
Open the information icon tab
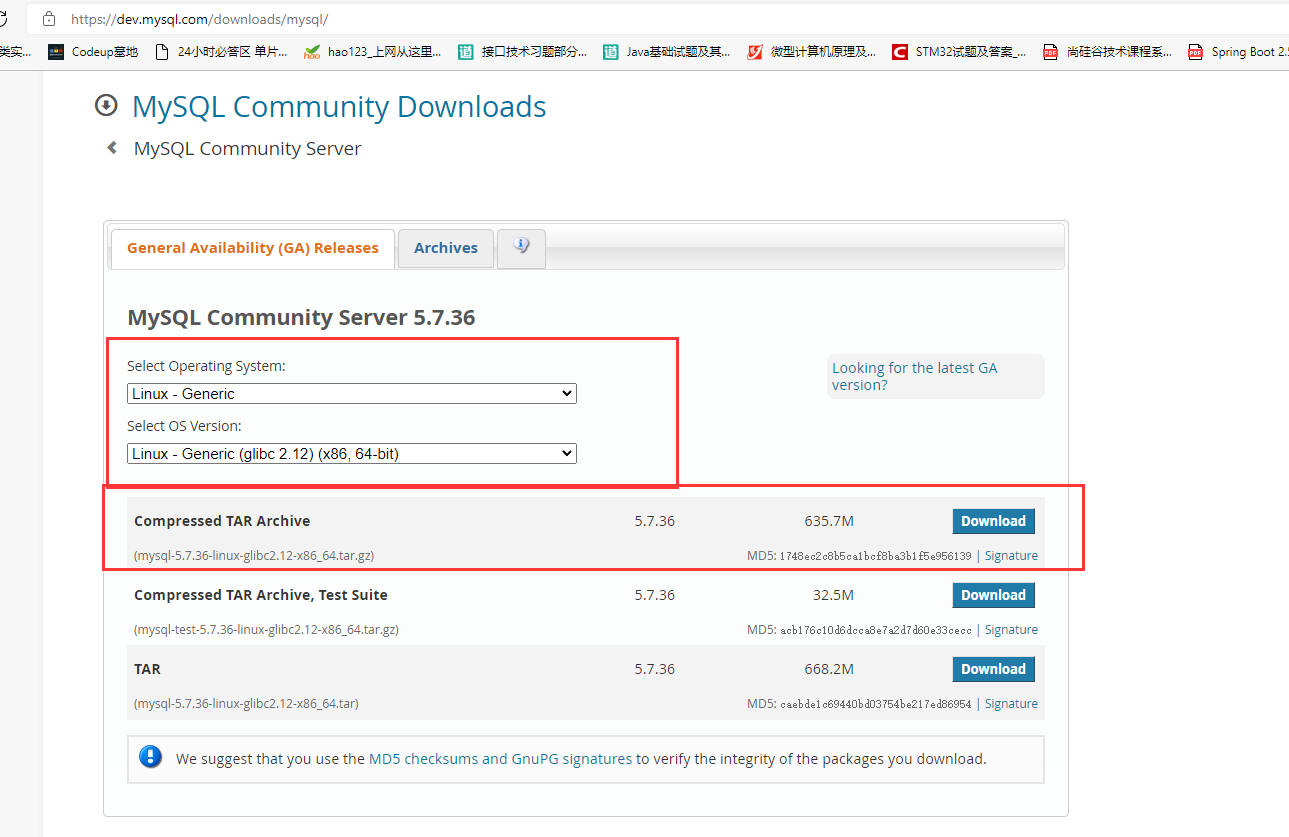pos(521,248)
